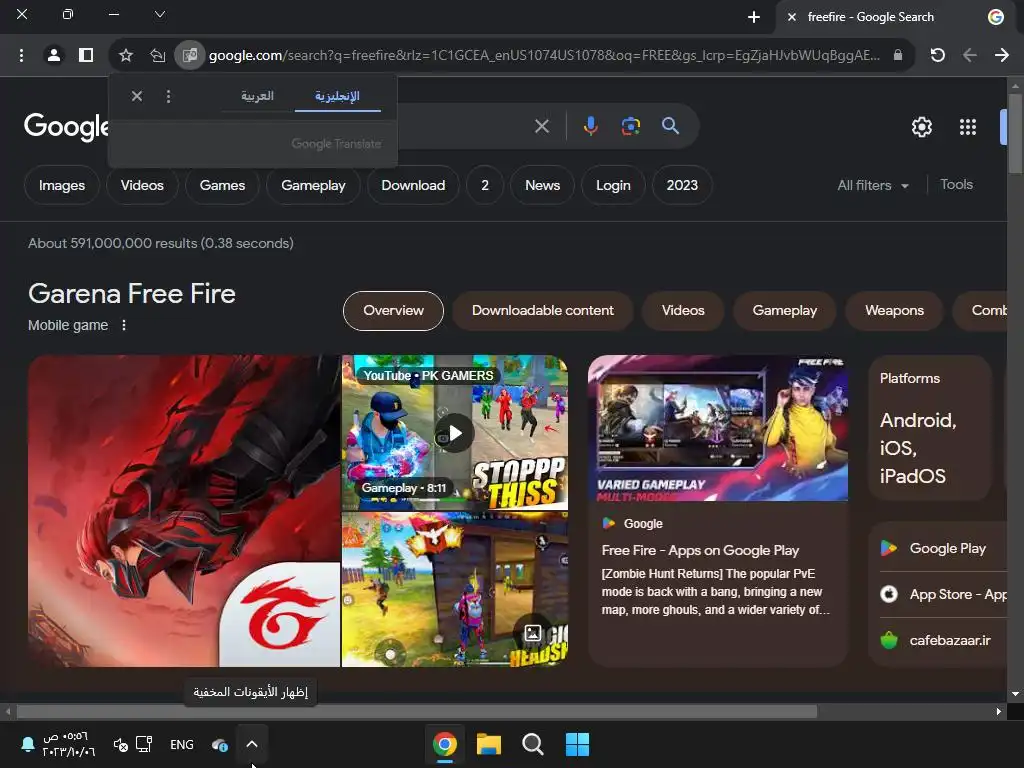The image size is (1024, 768).
Task: Toggle the Chrome side panel icon
Action: (x=86, y=56)
